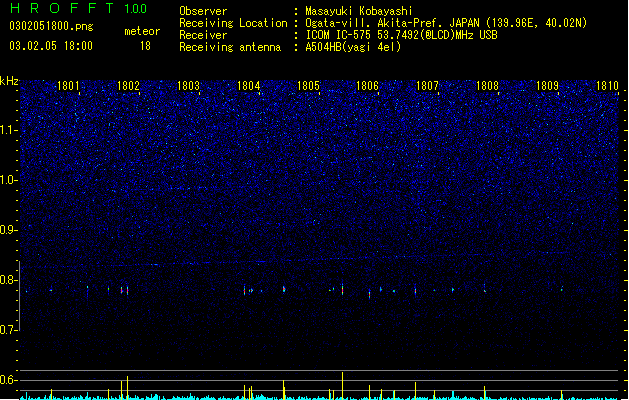
Task: Click the 1804 time marker label
Action: tap(248, 86)
